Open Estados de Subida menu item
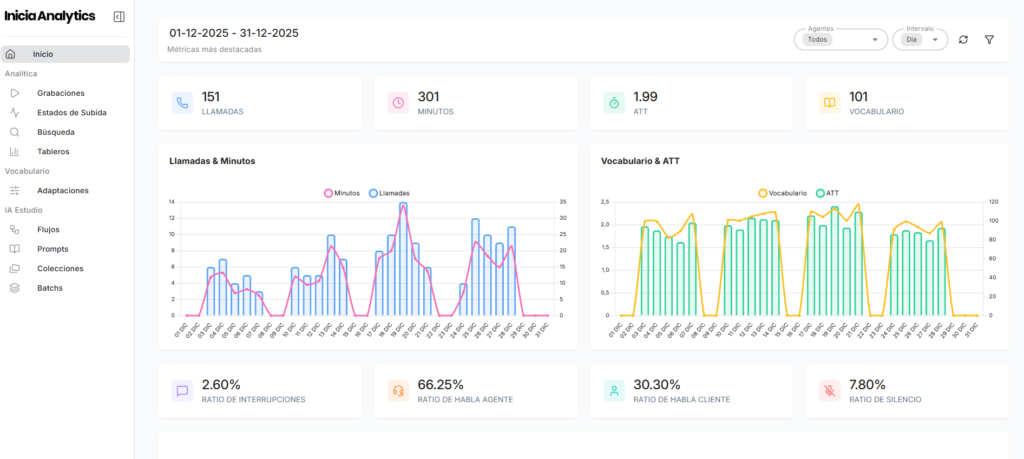The height and width of the screenshot is (459, 1024). (72, 112)
